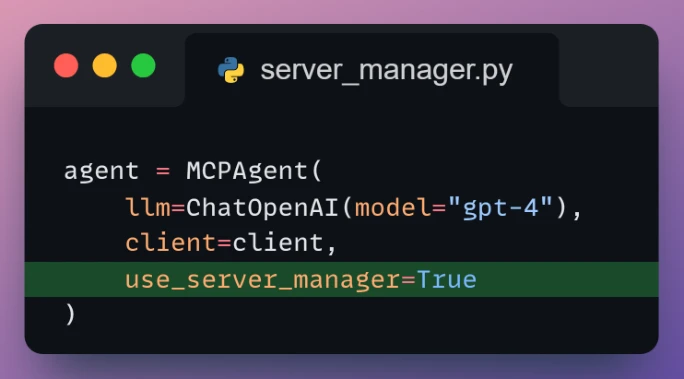Click the opening parenthesis after MCPAgent
Image resolution: width=684 pixels, height=379 pixels.
tap(317, 171)
